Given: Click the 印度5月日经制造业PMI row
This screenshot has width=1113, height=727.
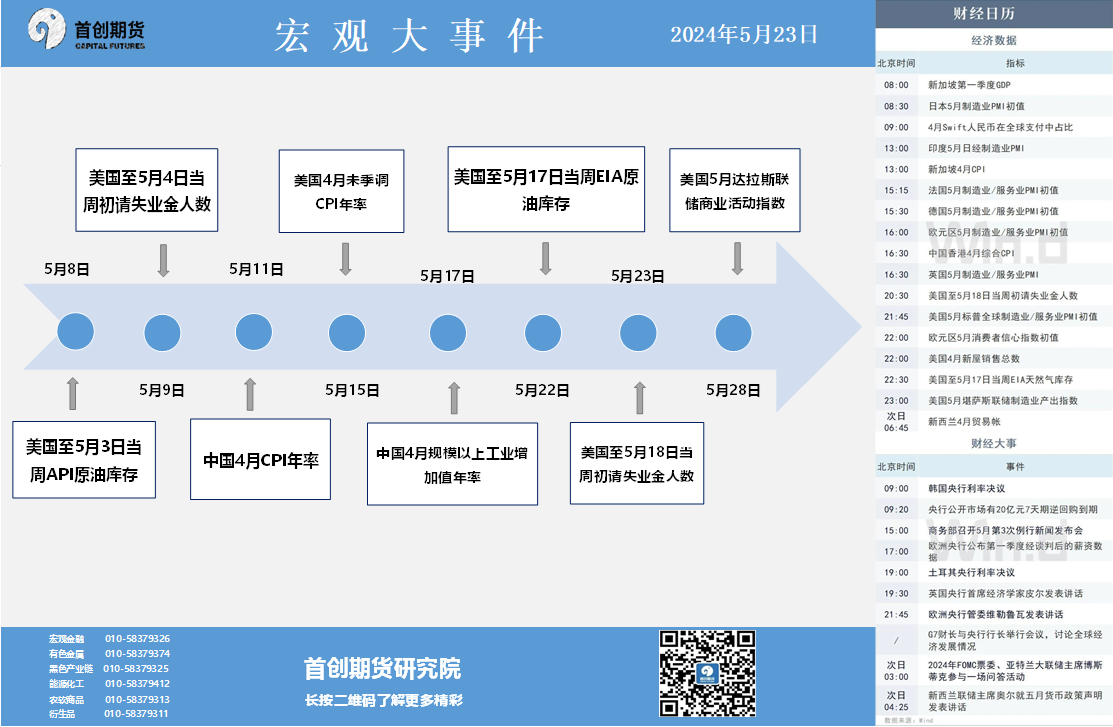Looking at the screenshot, I should [x=994, y=148].
